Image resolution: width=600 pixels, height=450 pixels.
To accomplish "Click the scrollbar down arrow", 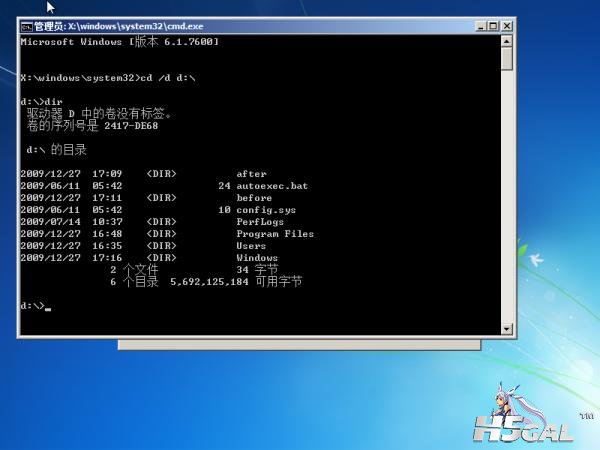I will tap(507, 329).
